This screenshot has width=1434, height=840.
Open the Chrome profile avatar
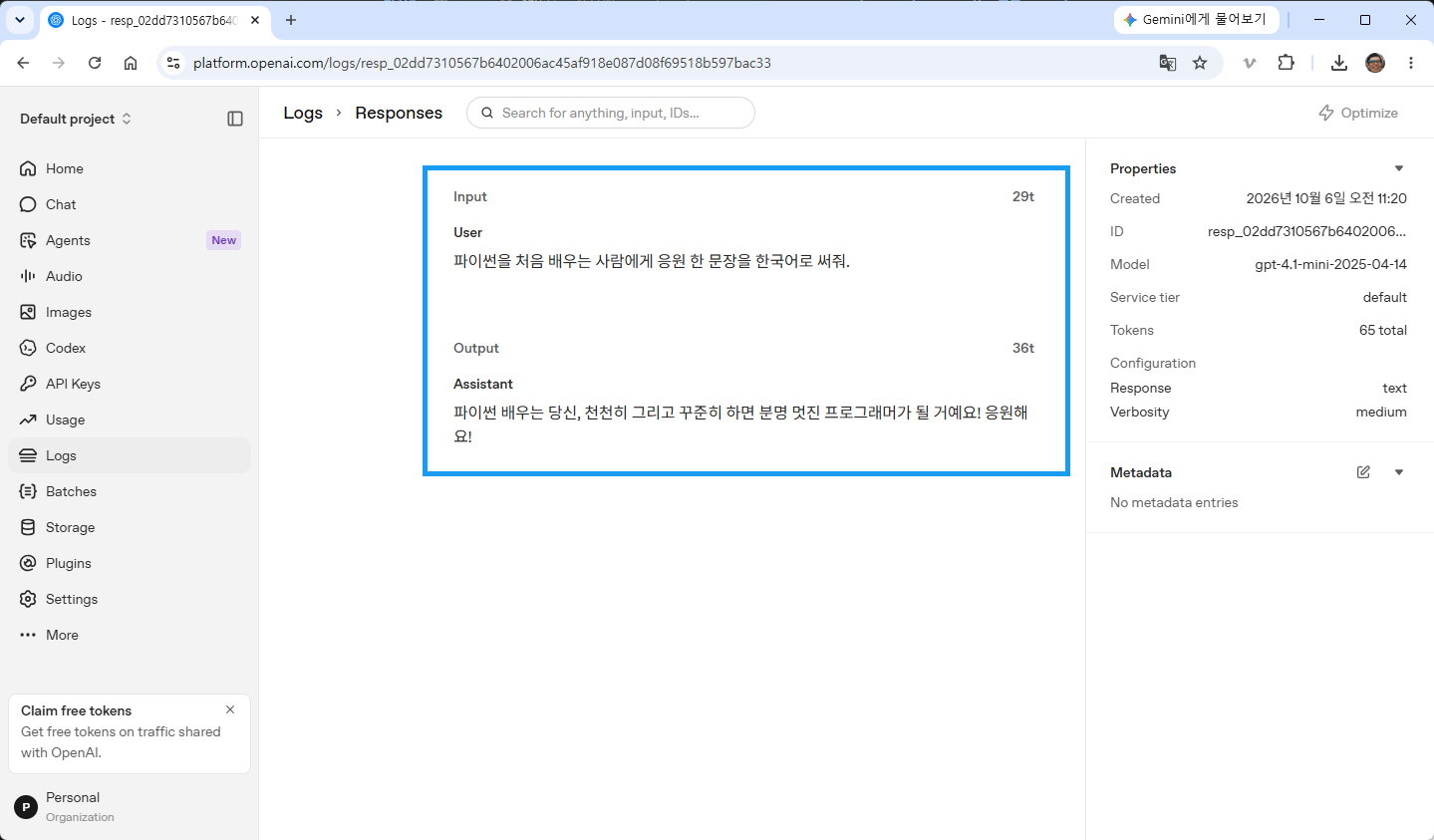click(1375, 63)
